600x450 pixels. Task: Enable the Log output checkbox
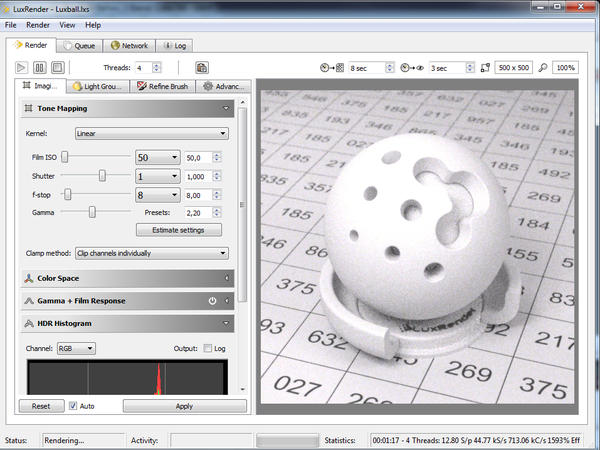coord(208,348)
